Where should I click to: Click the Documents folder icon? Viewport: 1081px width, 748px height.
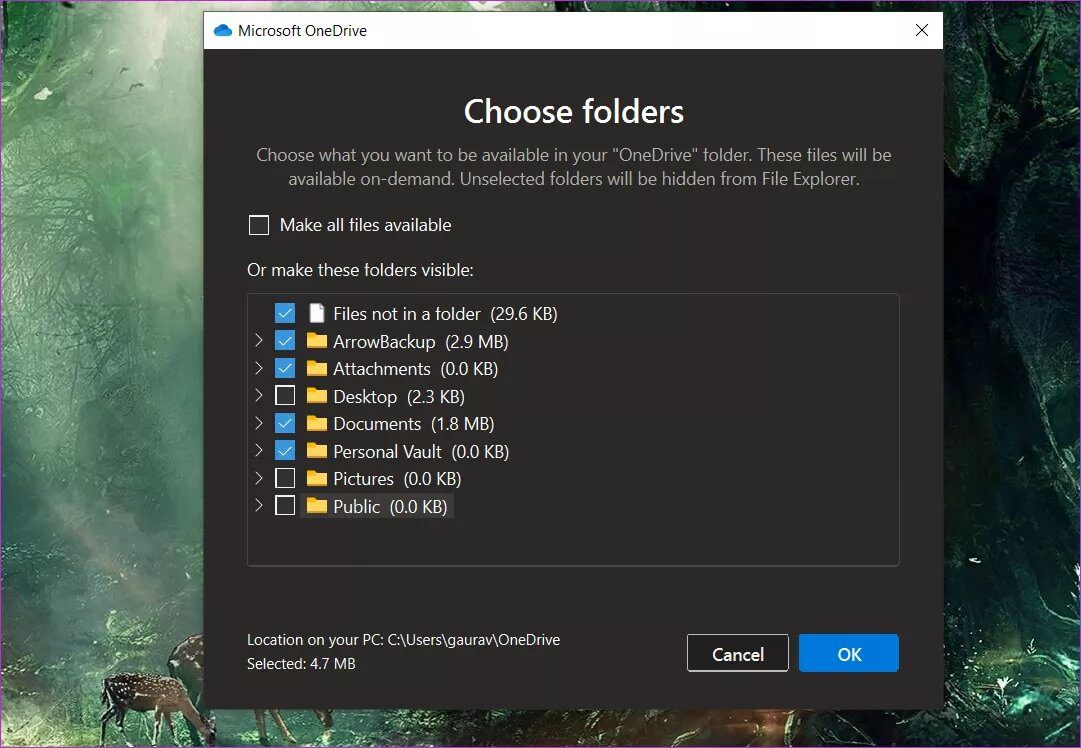click(316, 423)
